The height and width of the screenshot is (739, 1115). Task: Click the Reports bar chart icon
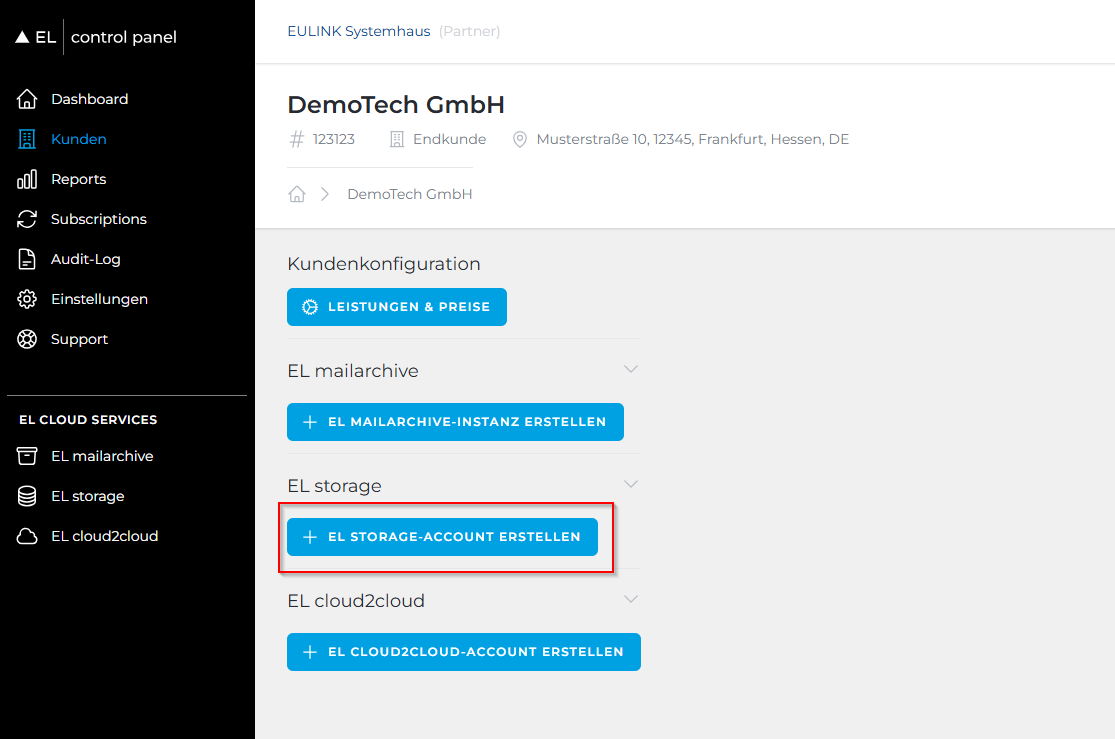pos(27,179)
